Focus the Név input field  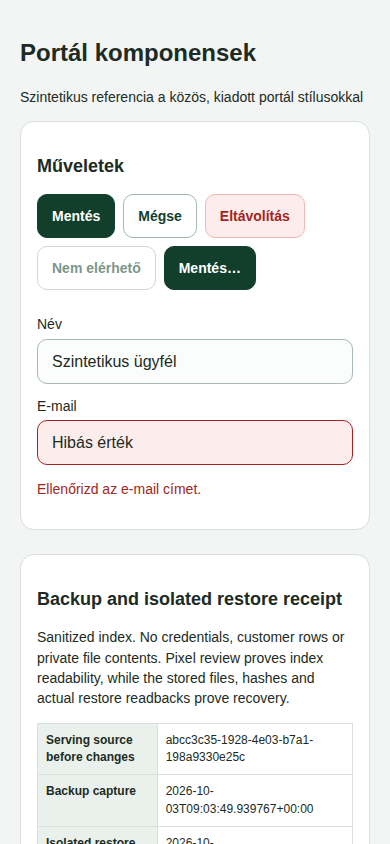coord(195,362)
